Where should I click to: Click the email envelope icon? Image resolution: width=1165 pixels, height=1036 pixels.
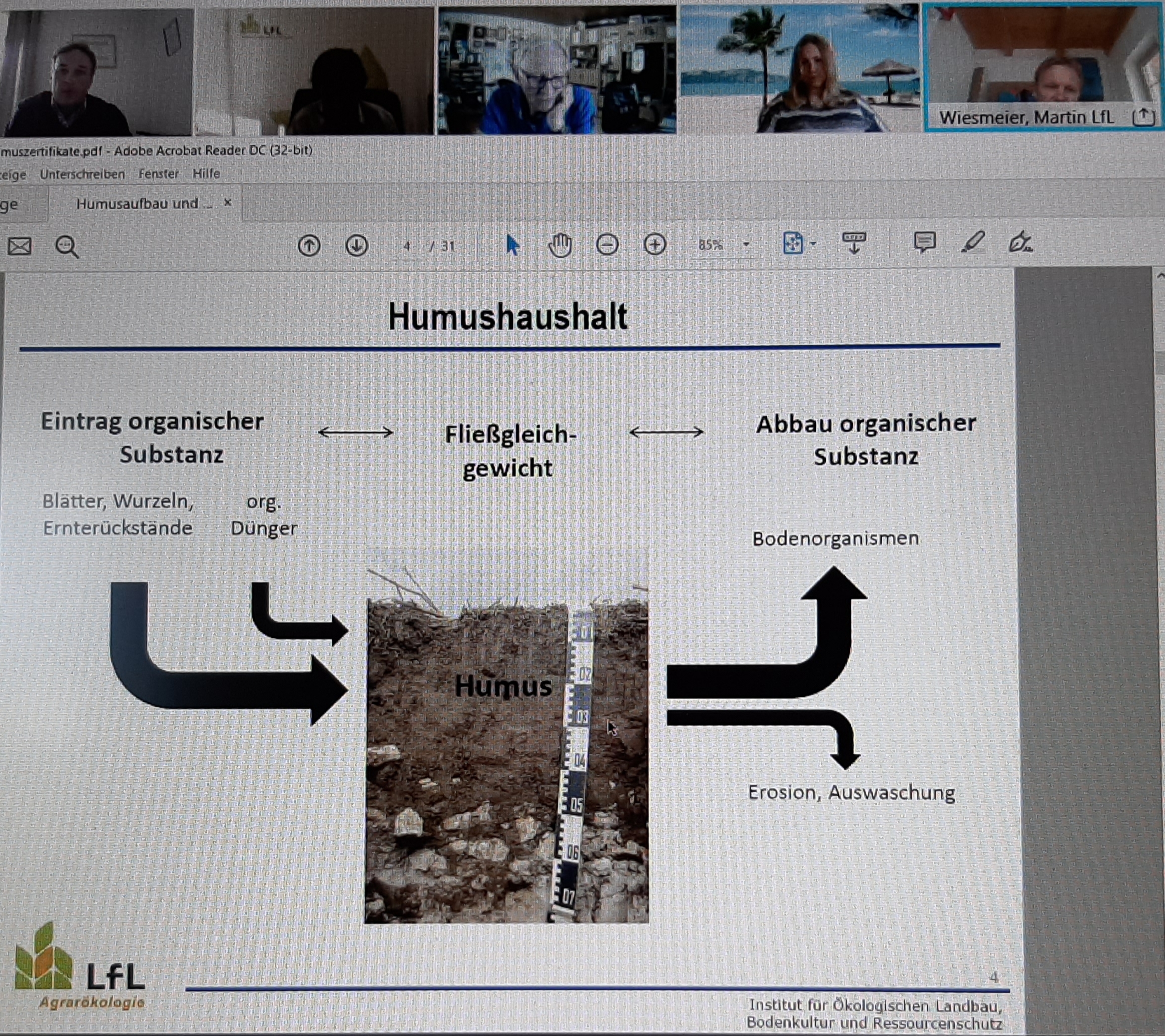pos(19,247)
